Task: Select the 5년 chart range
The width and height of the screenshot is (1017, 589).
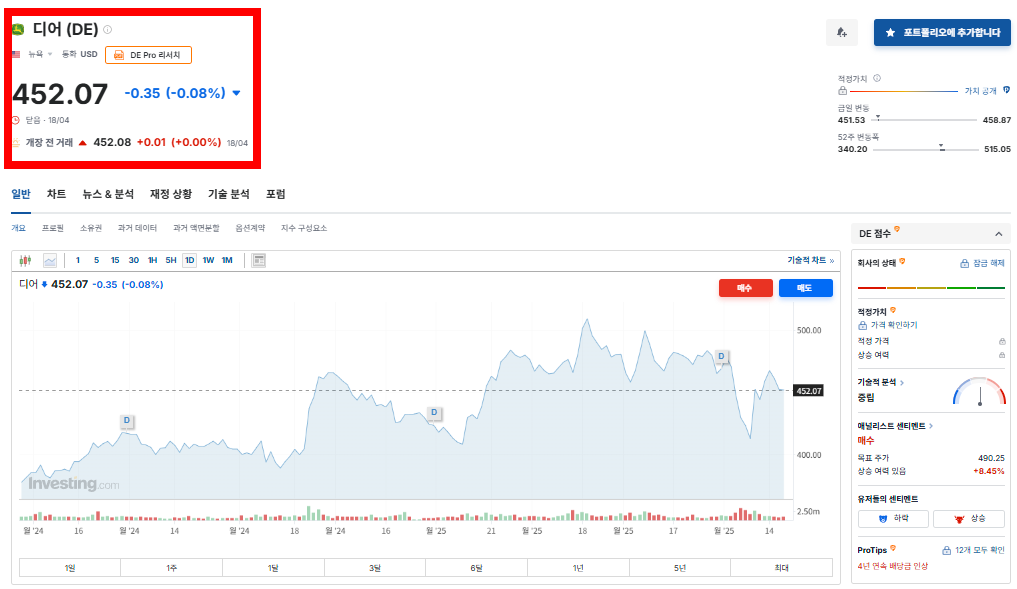Action: pyautogui.click(x=680, y=568)
